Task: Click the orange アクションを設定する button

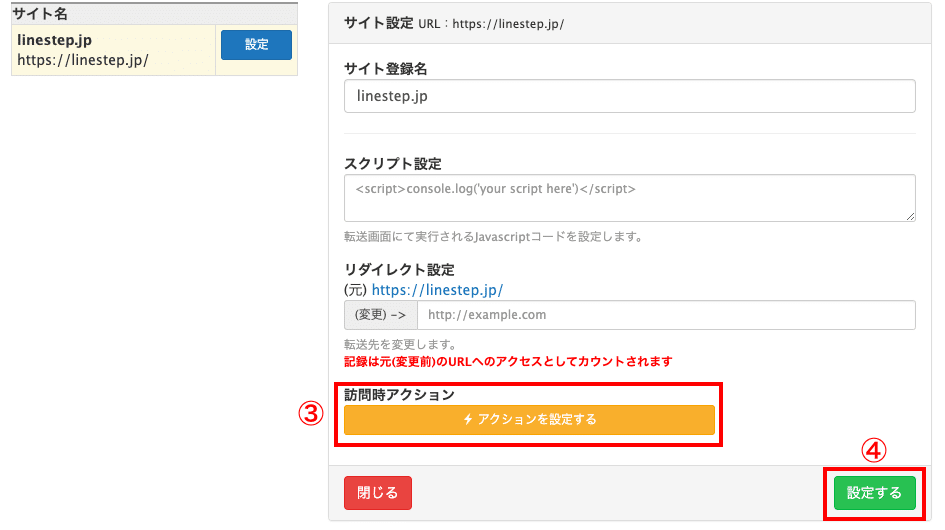Action: coord(529,420)
